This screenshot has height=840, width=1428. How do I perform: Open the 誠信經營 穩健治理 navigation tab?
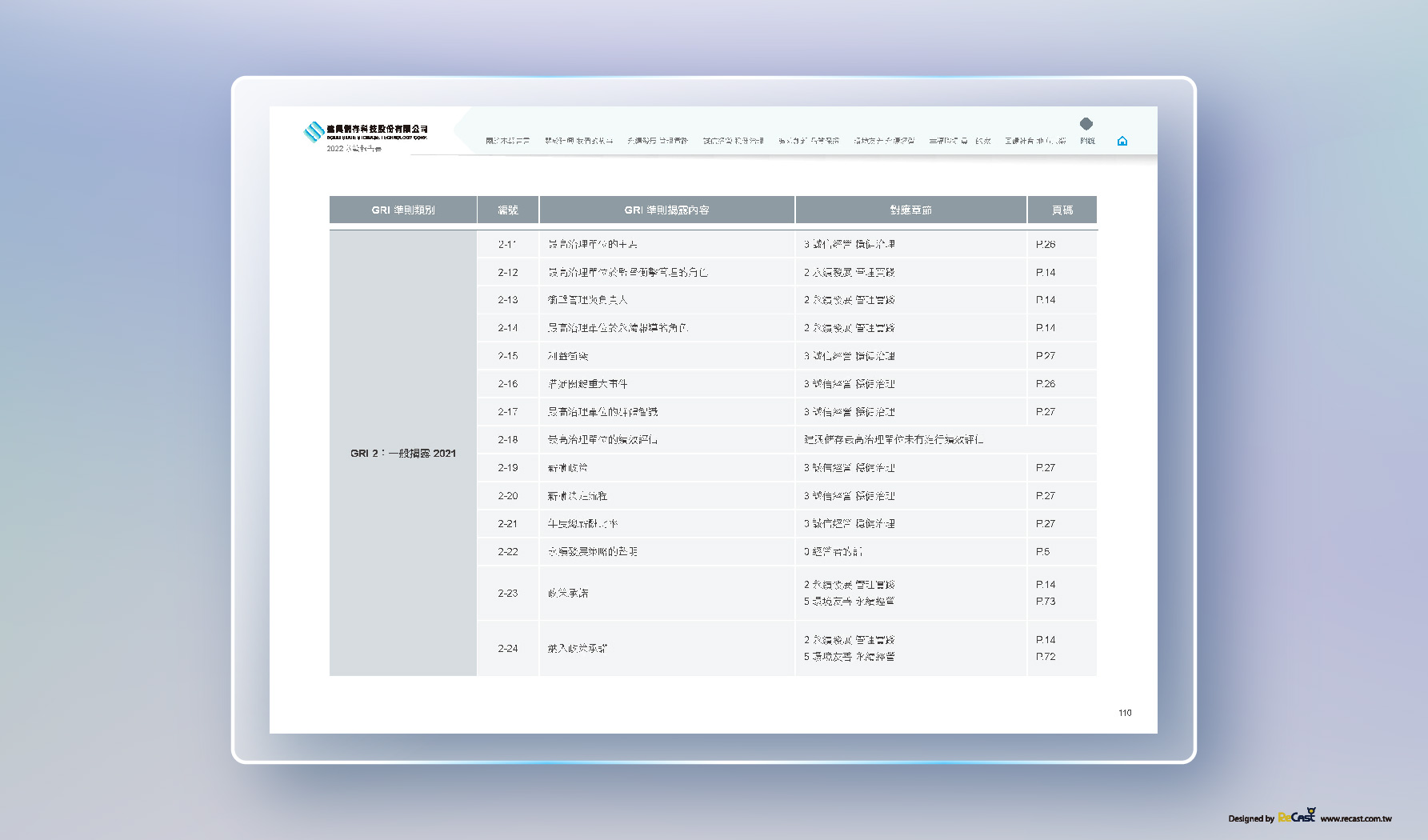click(x=734, y=141)
